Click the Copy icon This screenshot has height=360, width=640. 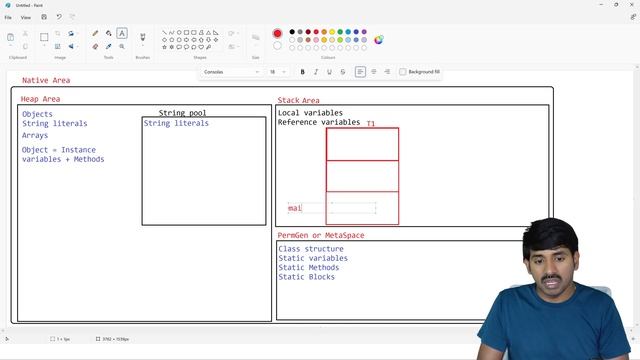point(25,47)
